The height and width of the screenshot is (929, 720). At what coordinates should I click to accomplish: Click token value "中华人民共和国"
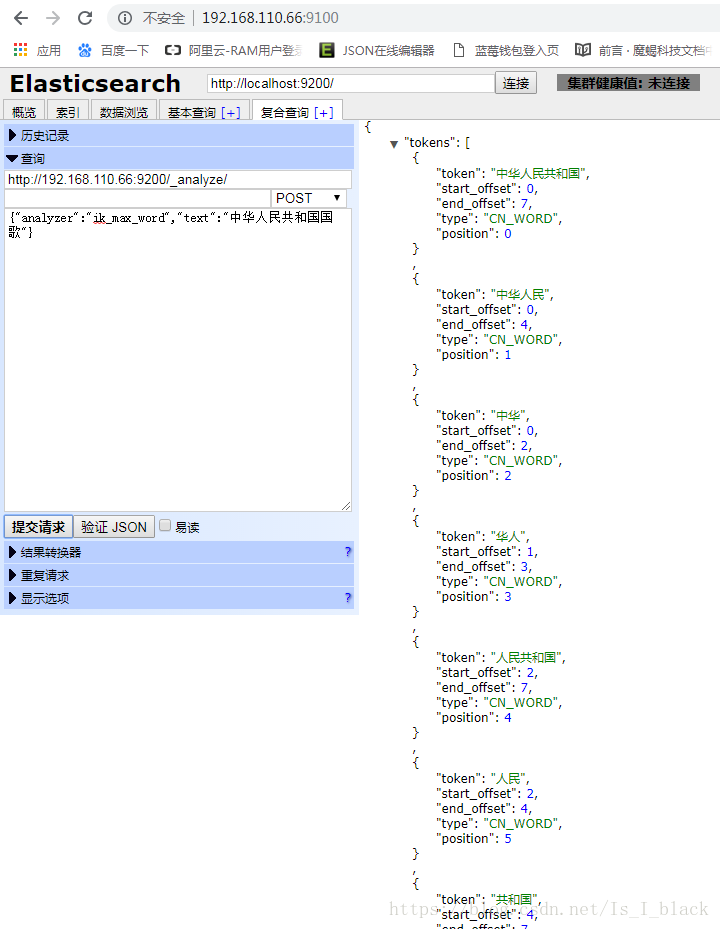538,174
